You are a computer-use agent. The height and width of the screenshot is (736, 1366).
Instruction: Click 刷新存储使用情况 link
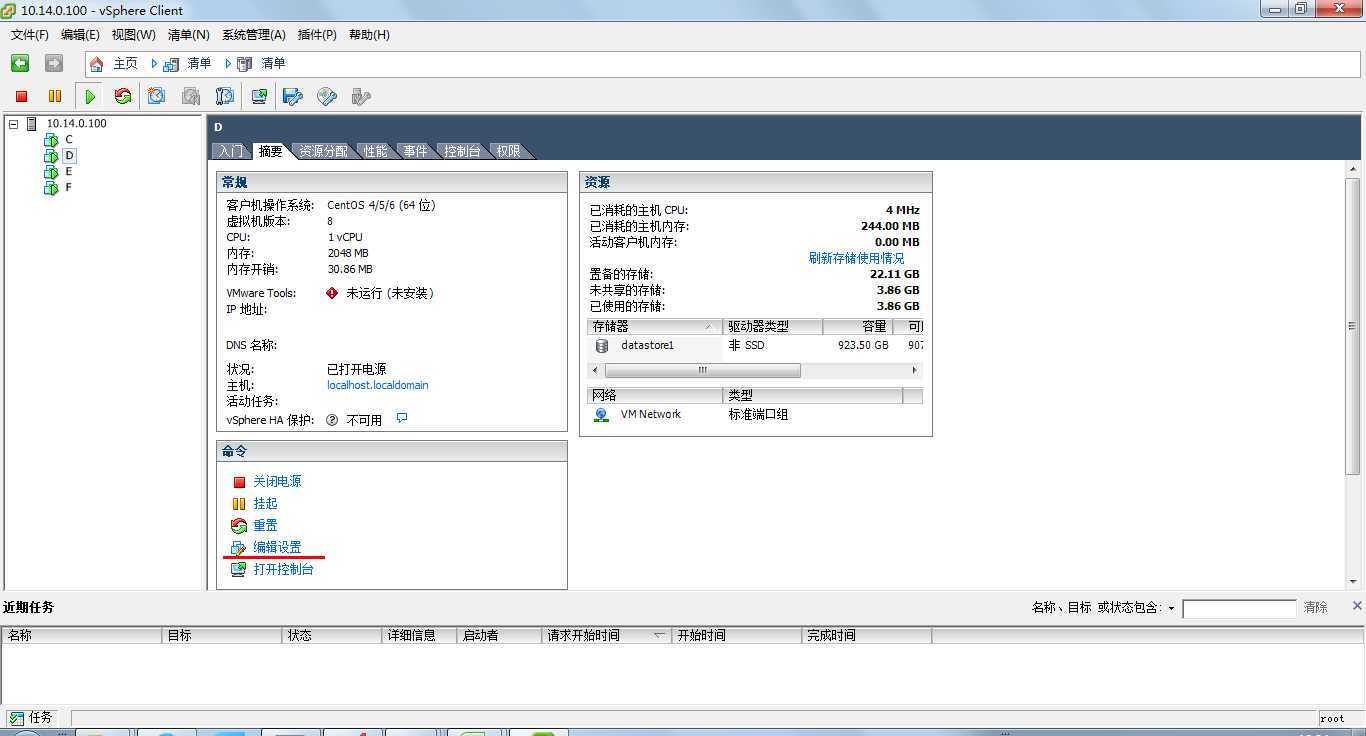tap(856, 258)
